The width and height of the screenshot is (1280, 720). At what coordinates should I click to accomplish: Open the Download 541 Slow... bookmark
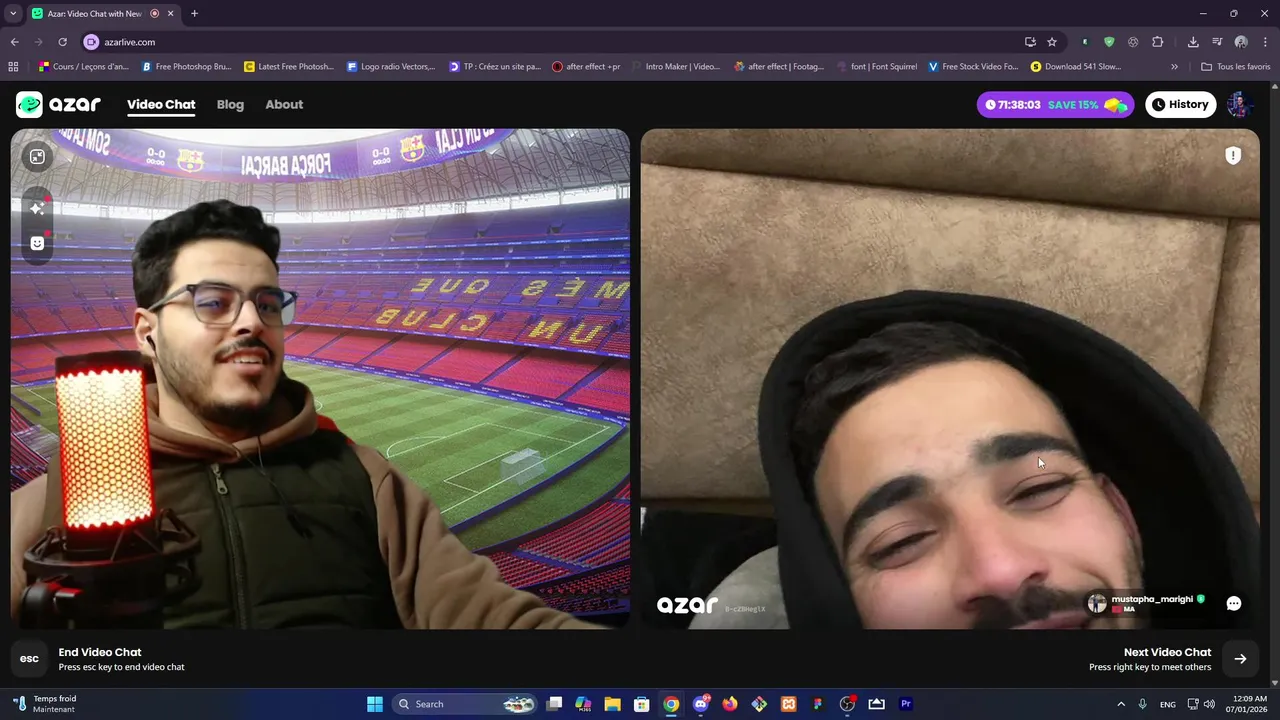pyautogui.click(x=1076, y=67)
